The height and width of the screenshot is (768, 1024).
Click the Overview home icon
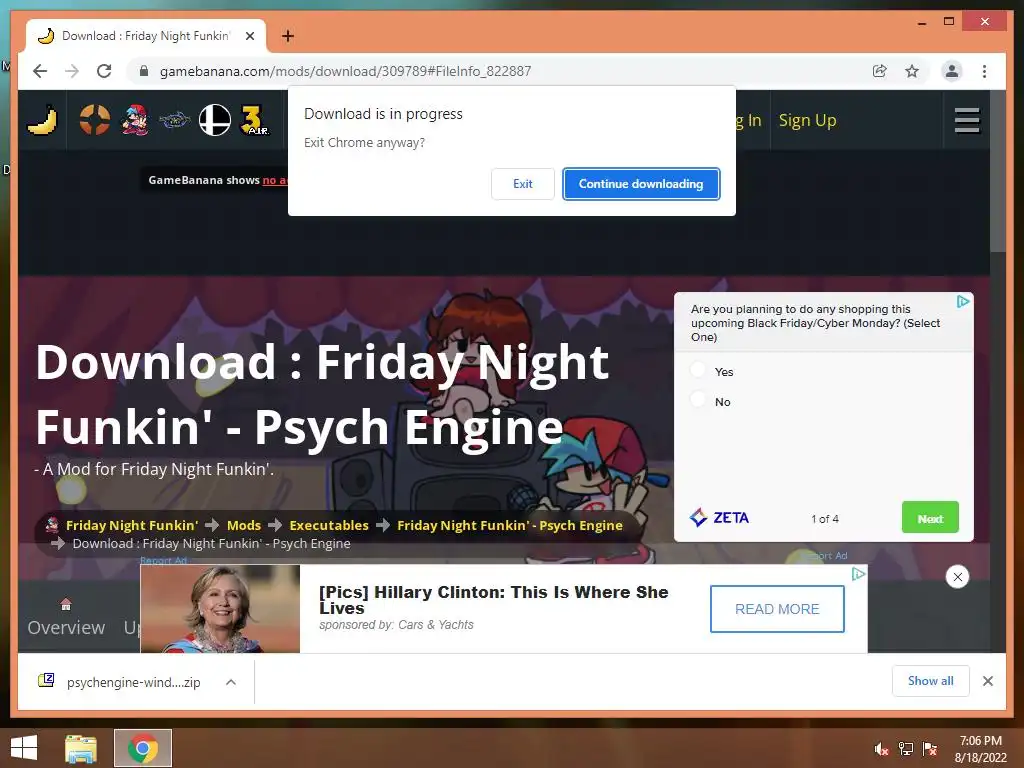tap(66, 604)
